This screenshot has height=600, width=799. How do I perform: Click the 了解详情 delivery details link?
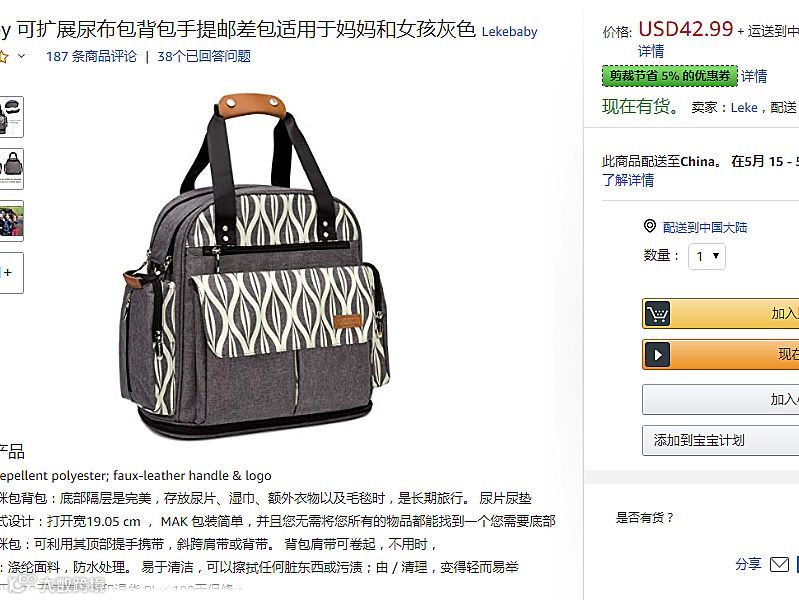[x=628, y=180]
